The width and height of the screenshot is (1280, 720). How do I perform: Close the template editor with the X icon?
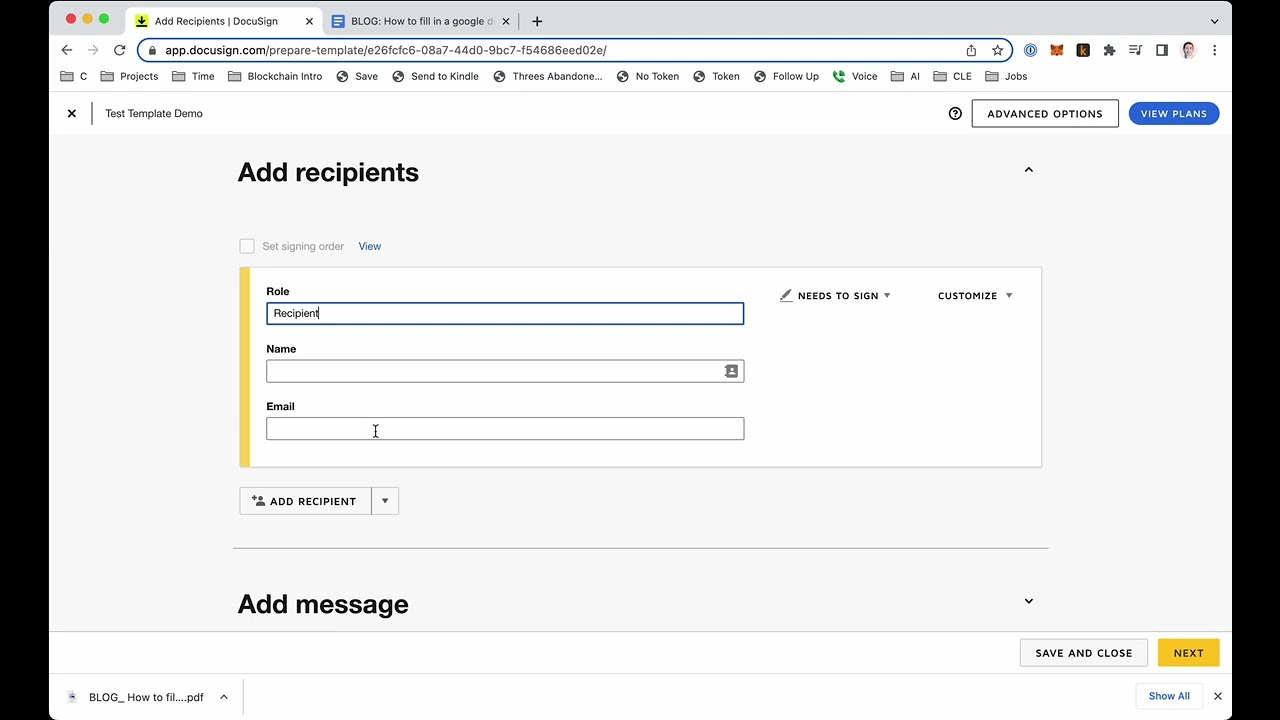[72, 114]
